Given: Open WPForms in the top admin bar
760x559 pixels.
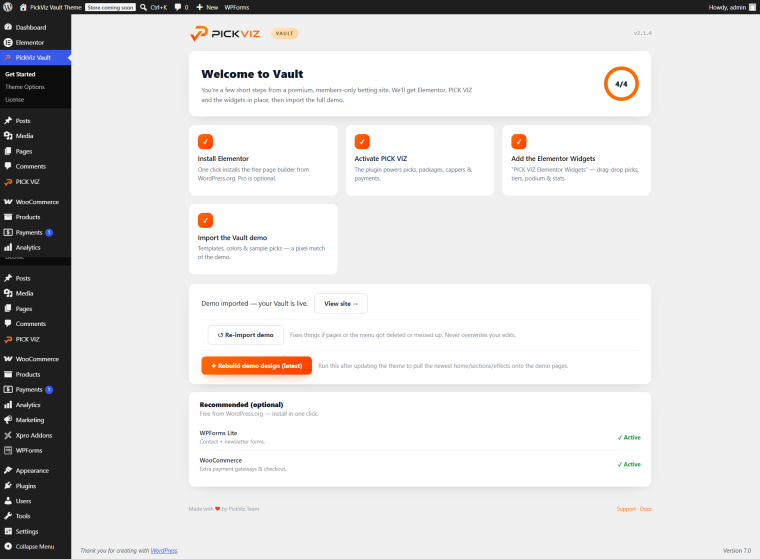Looking at the screenshot, I should (x=237, y=7).
